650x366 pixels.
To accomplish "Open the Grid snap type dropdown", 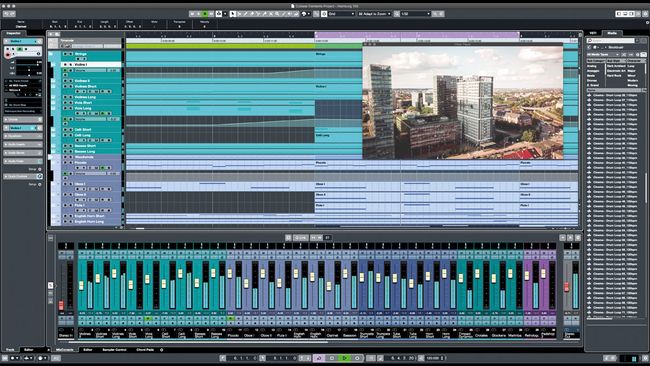I will 342,14.
